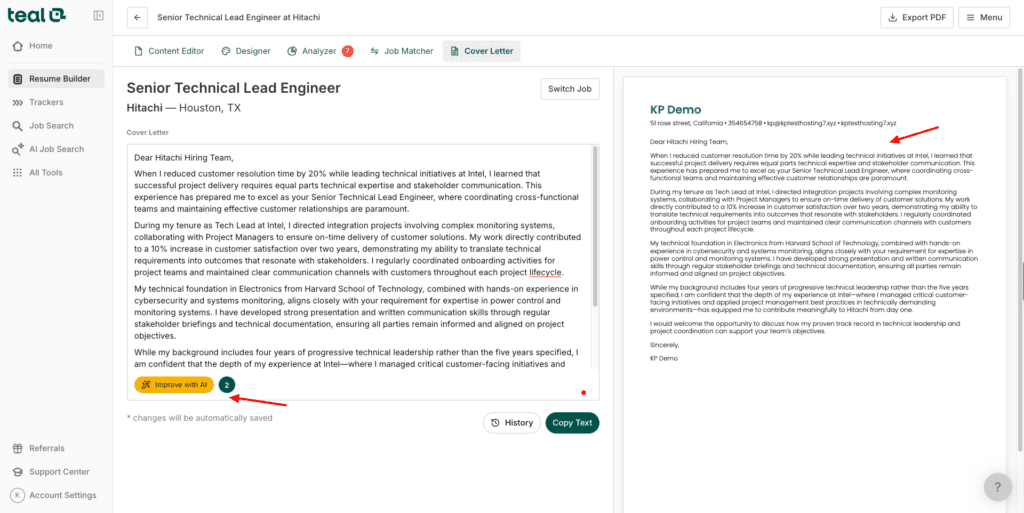Open Resume Builder in the sidebar
Image resolution: width=1024 pixels, height=513 pixels.
click(x=56, y=79)
